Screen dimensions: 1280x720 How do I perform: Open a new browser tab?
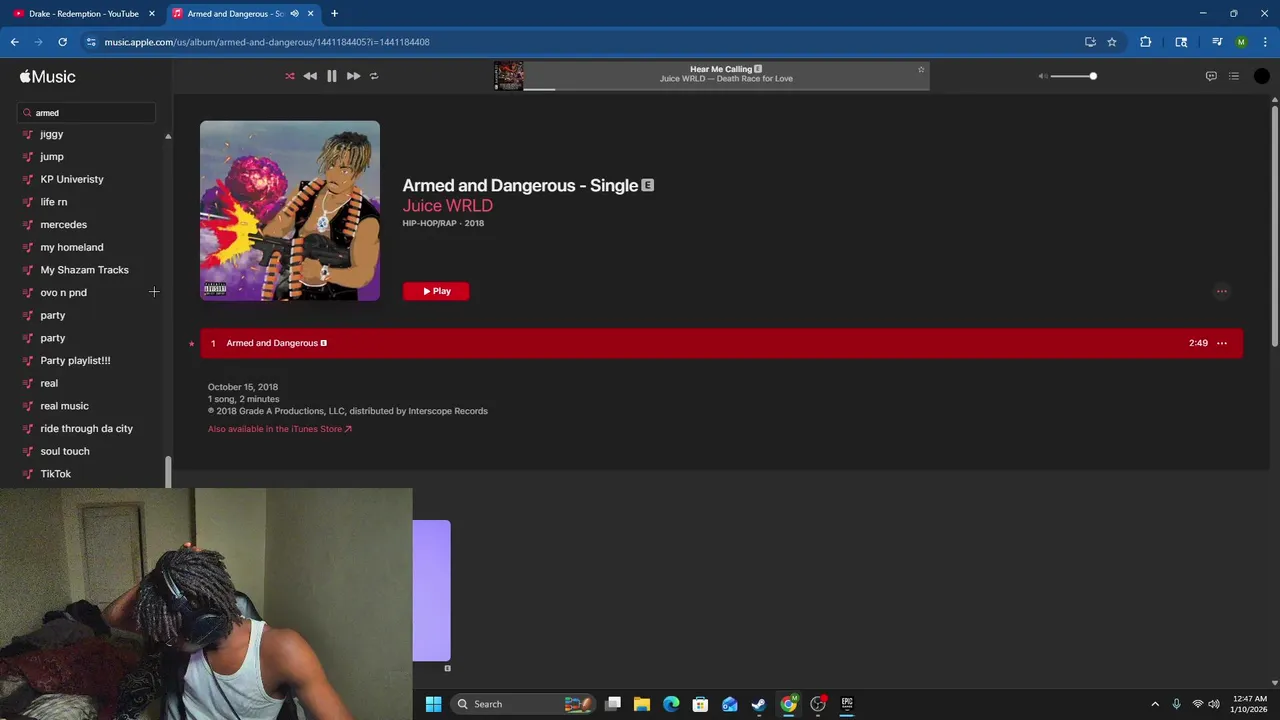pyautogui.click(x=334, y=14)
